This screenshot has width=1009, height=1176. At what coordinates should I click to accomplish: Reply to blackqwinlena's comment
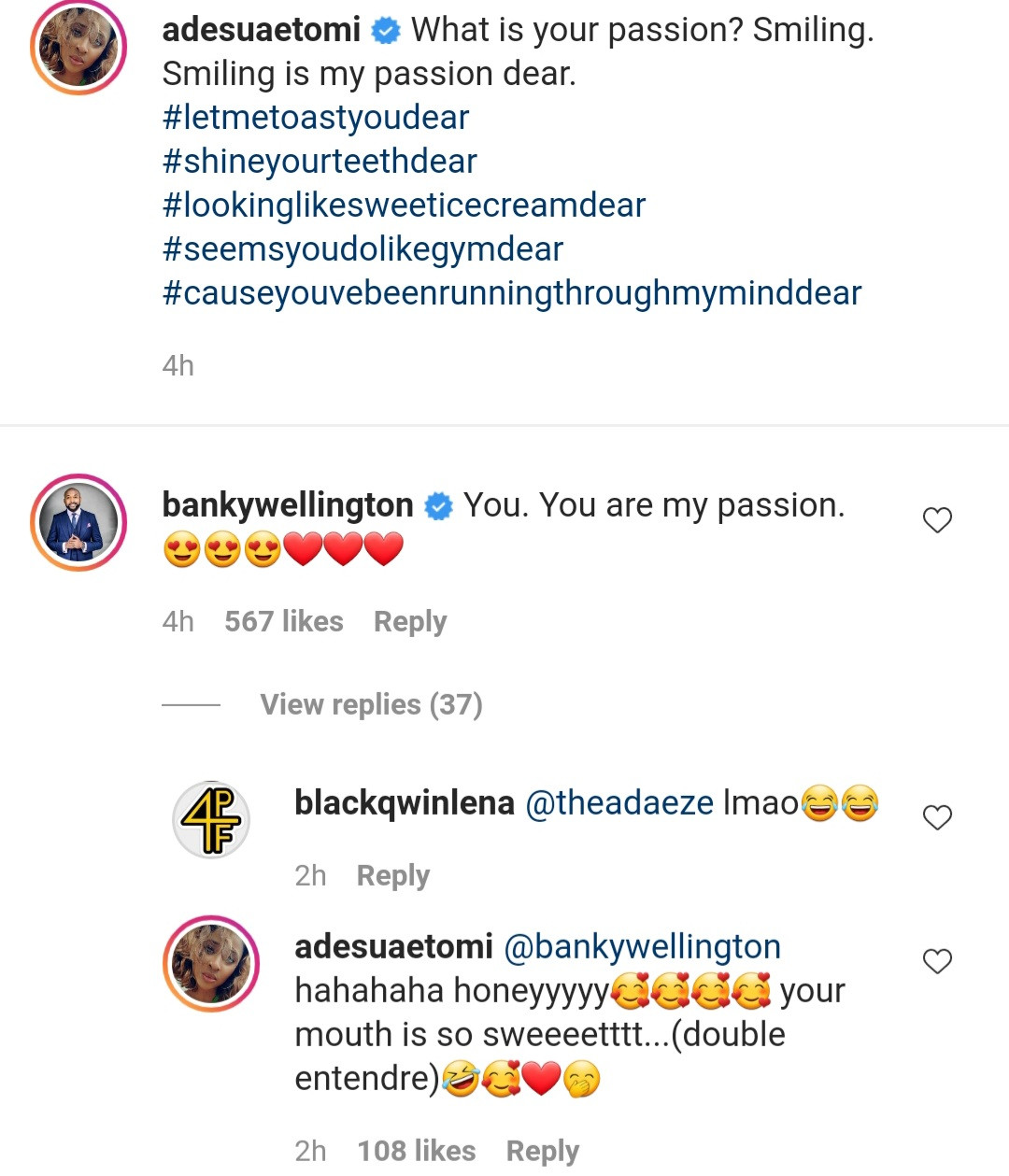click(393, 876)
